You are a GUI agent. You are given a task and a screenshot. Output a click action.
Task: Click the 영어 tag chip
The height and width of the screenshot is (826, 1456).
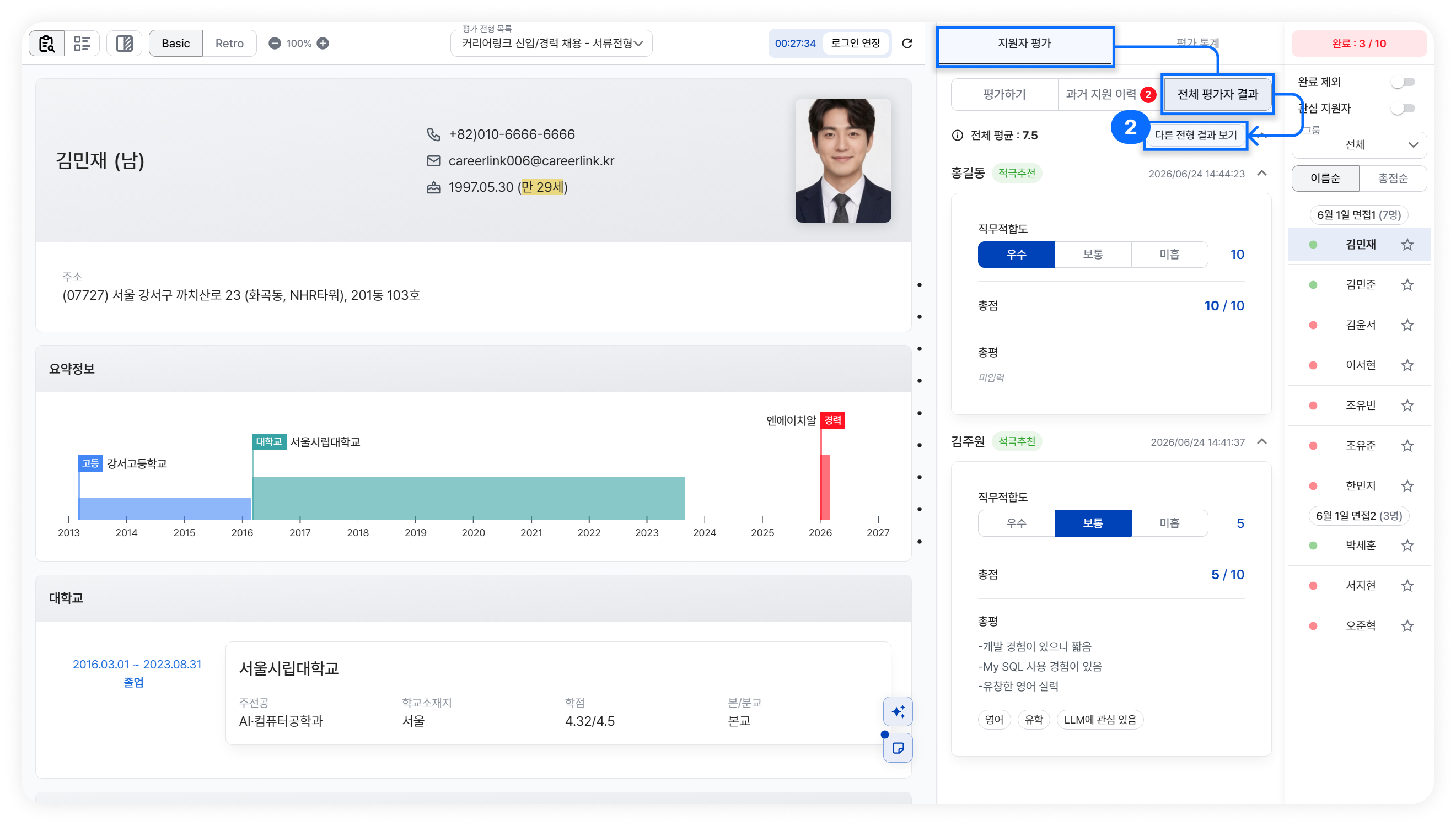tap(993, 720)
